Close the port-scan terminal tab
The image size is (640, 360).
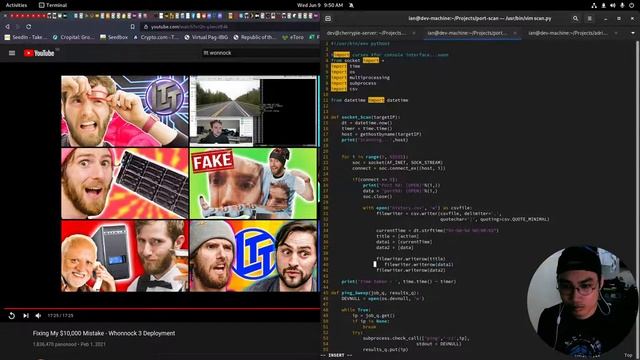515,33
